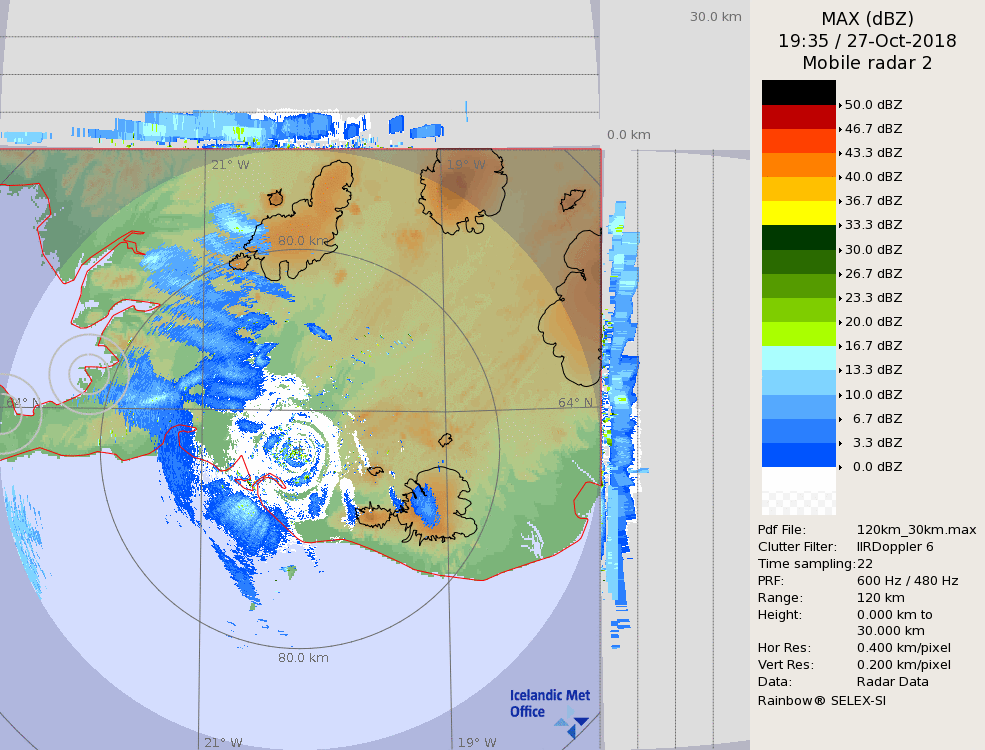Viewport: 985px width, 750px height.
Task: Click the upper 80.0 km range ring label
Action: point(303,241)
